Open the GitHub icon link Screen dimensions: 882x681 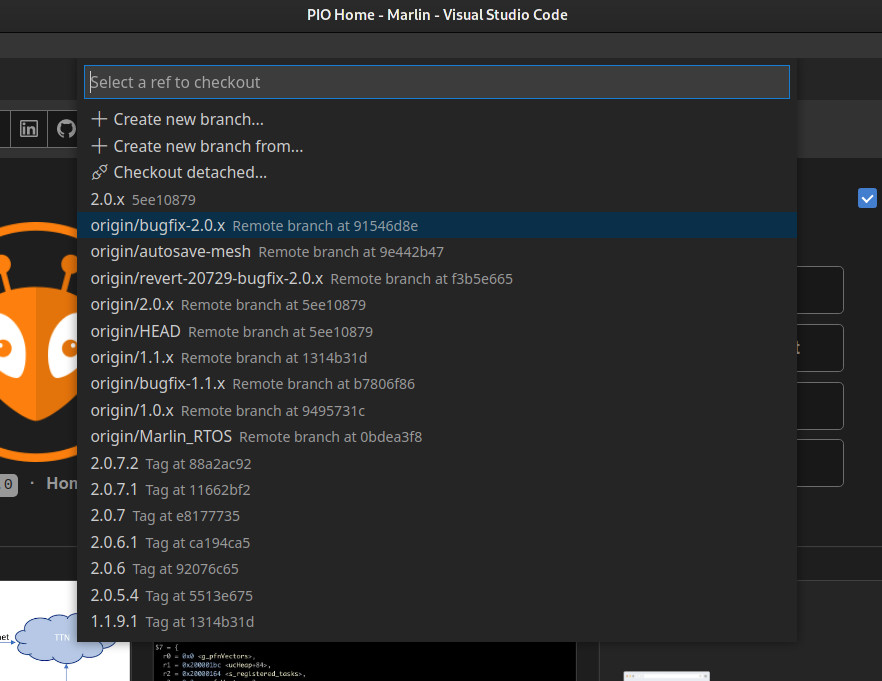(x=66, y=129)
